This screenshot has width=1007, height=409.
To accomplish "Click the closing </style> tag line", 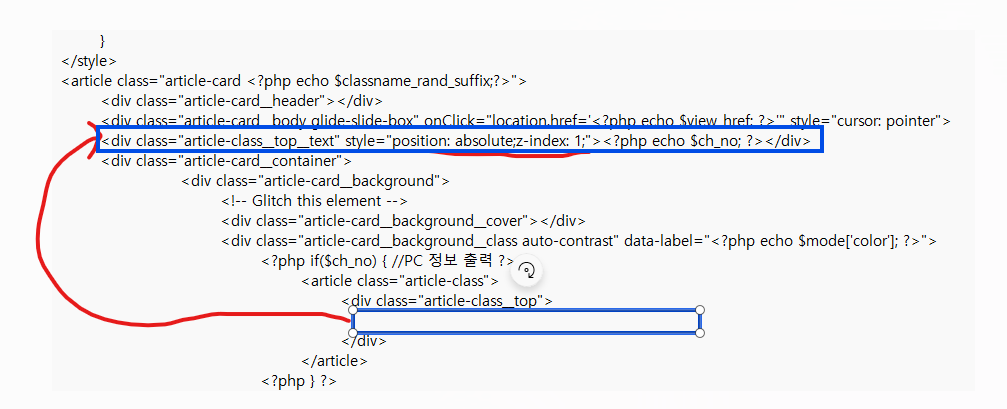I will tap(89, 62).
